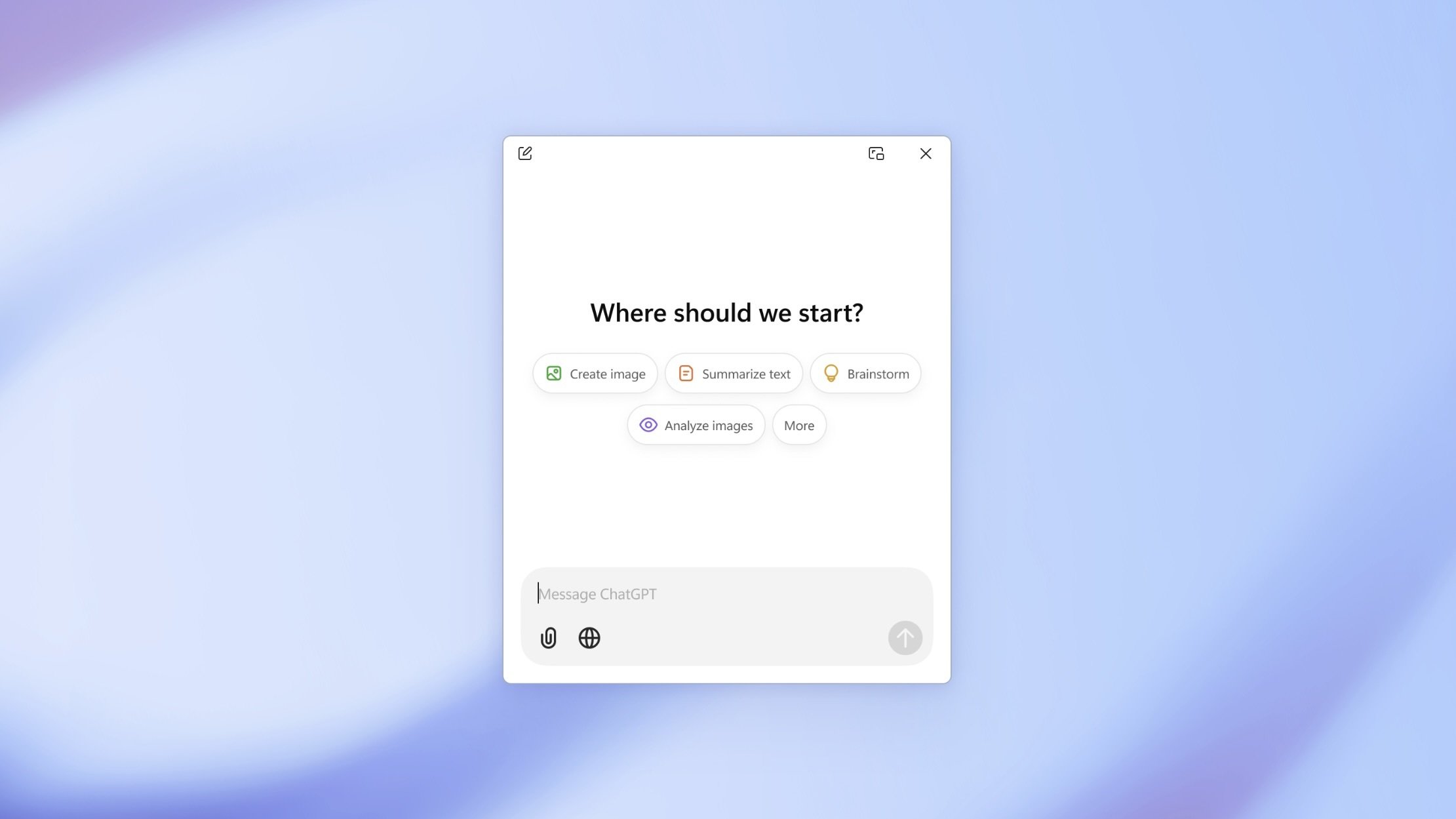This screenshot has width=1456, height=819.
Task: Click the Create image suggestion button
Action: pyautogui.click(x=595, y=373)
